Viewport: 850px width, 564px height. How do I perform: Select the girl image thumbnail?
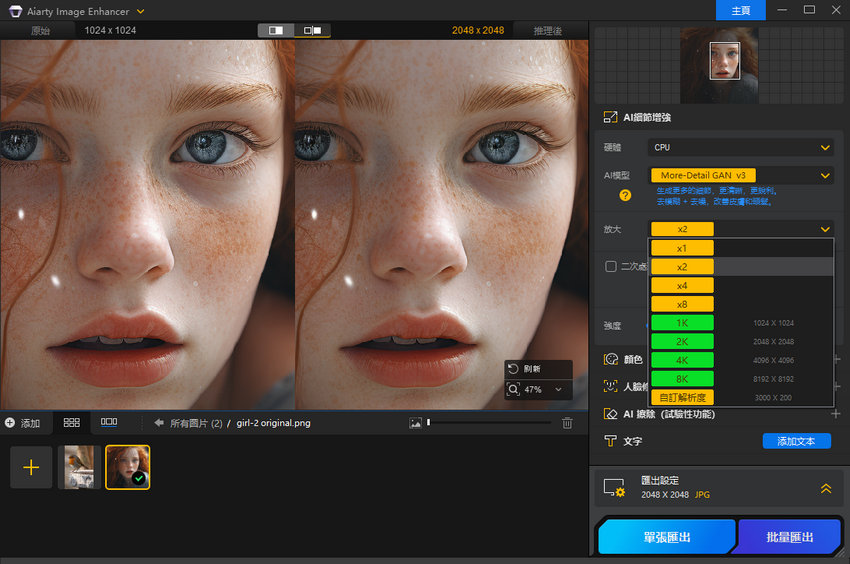[x=127, y=467]
